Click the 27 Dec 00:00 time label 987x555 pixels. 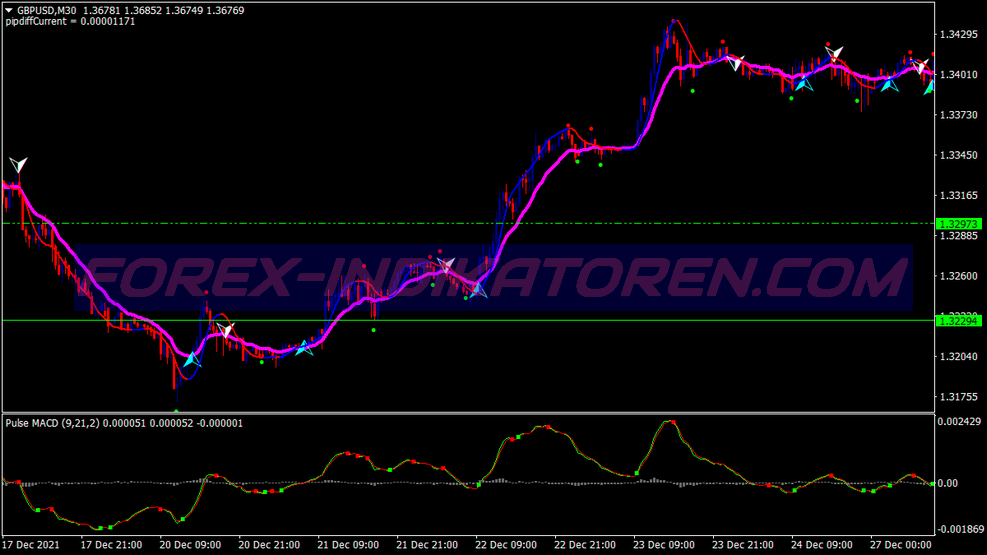(x=901, y=545)
